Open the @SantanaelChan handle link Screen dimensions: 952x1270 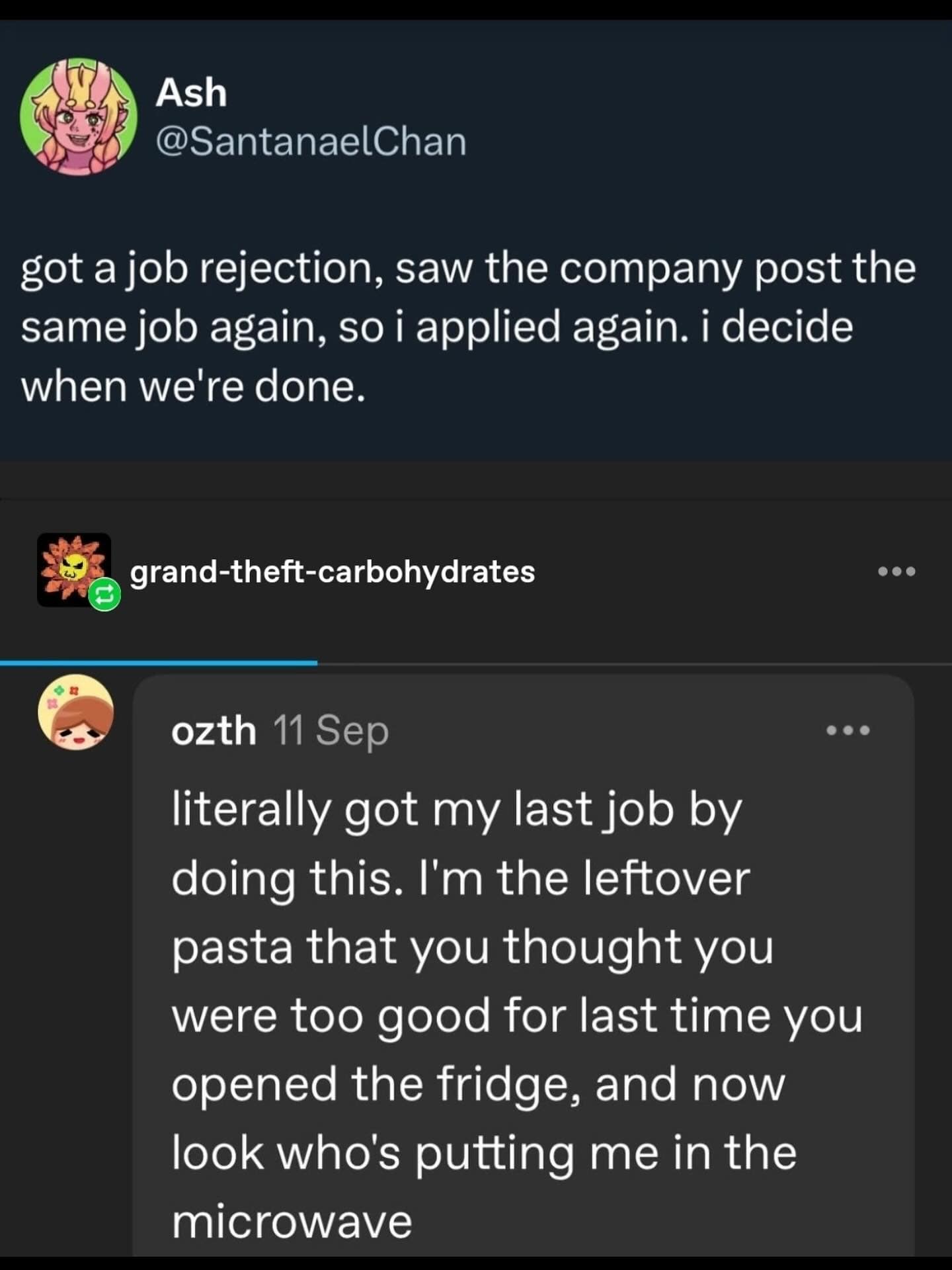[x=311, y=142]
